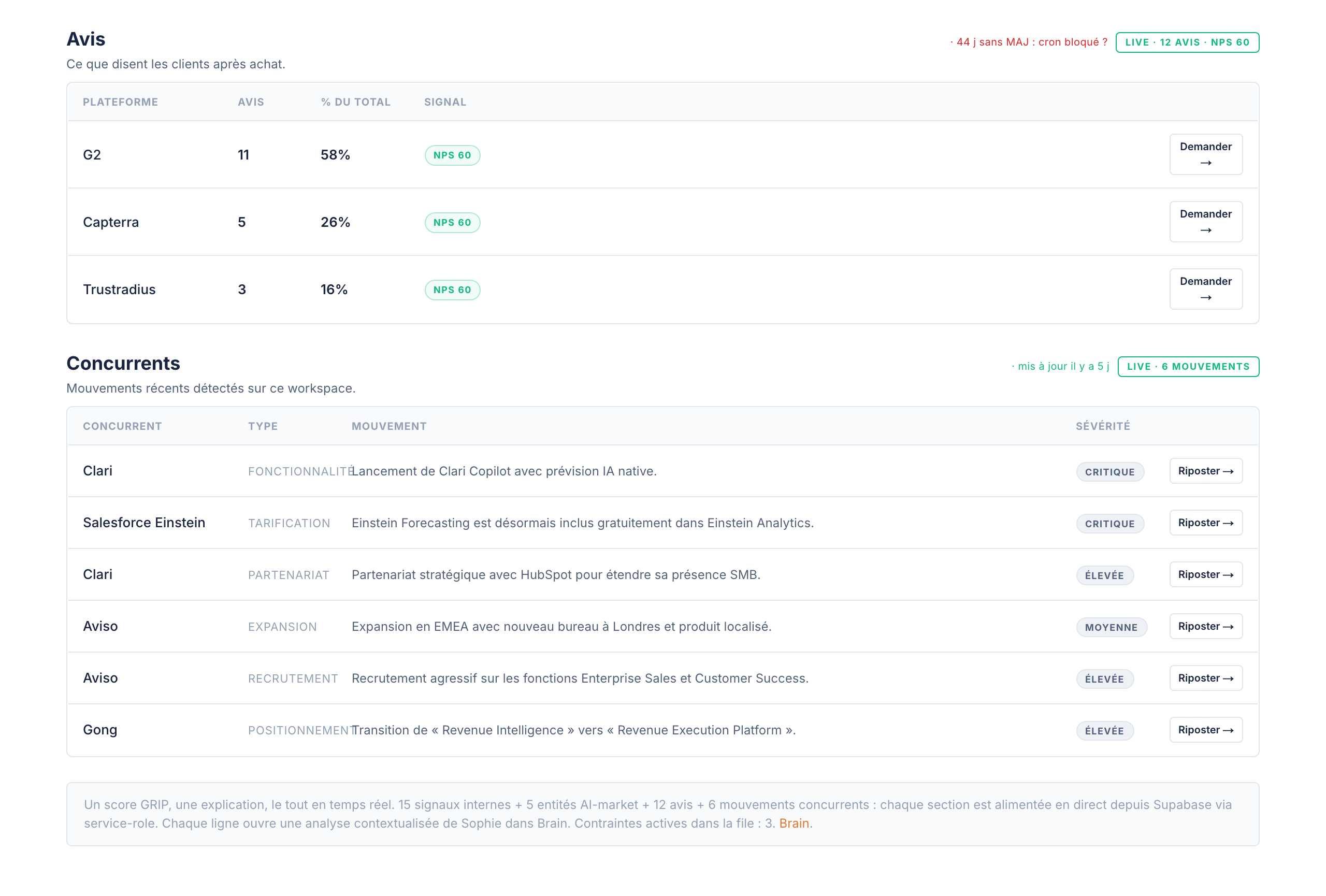Click Demander button in Capterra row
1326x896 pixels.
(x=1206, y=222)
